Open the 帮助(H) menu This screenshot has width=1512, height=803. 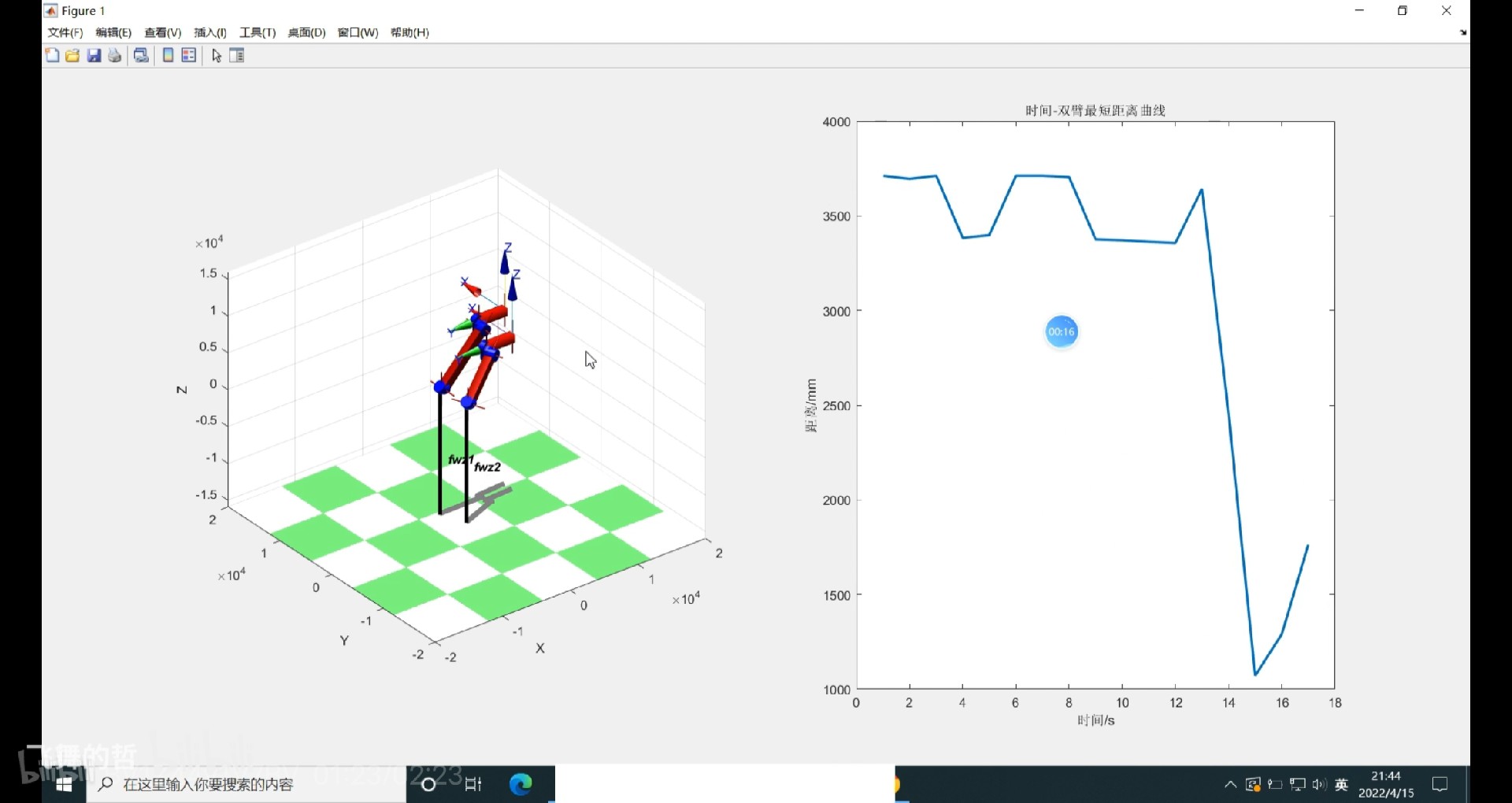[x=410, y=32]
